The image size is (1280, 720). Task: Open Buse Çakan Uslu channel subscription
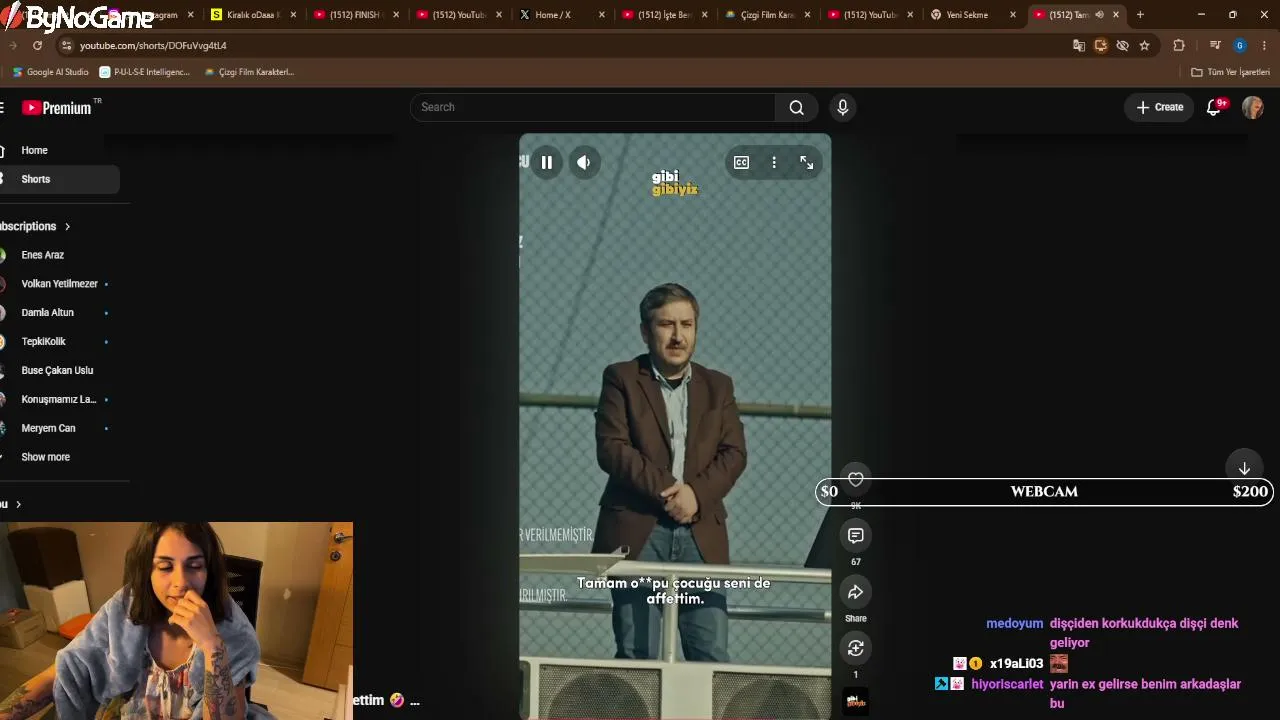[x=57, y=370]
